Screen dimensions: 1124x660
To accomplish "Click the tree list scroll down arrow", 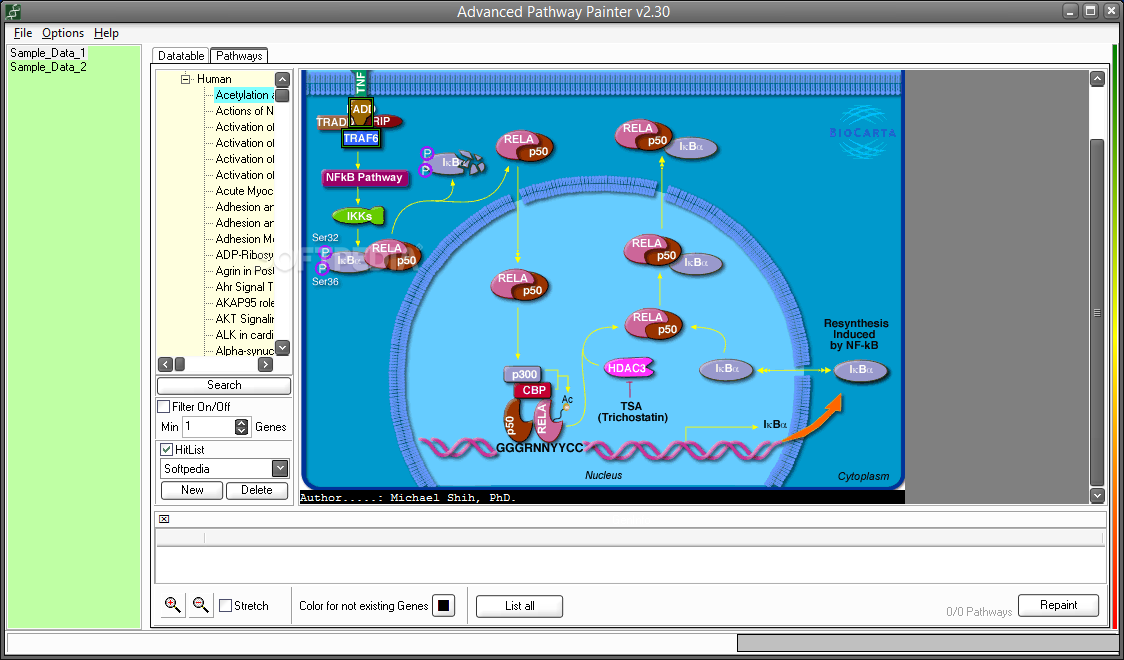I will 282,348.
